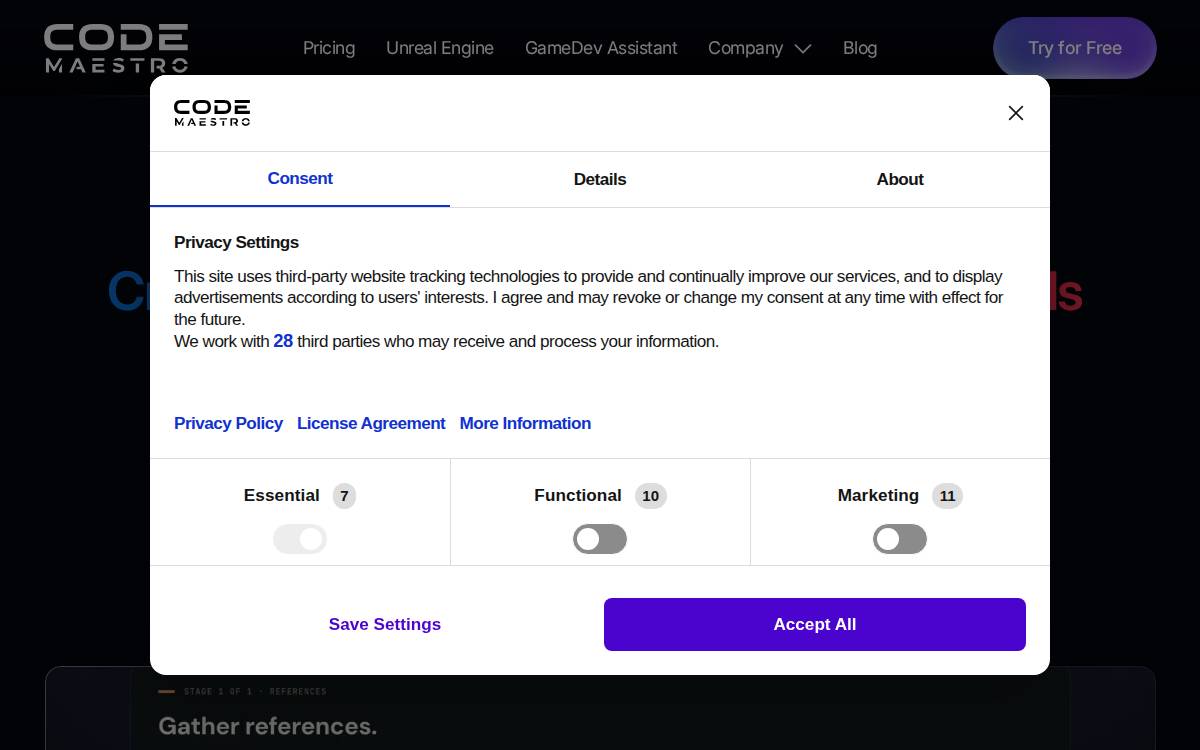Open Pricing in the navigation bar
Screen dimensions: 1200x750
tap(329, 48)
